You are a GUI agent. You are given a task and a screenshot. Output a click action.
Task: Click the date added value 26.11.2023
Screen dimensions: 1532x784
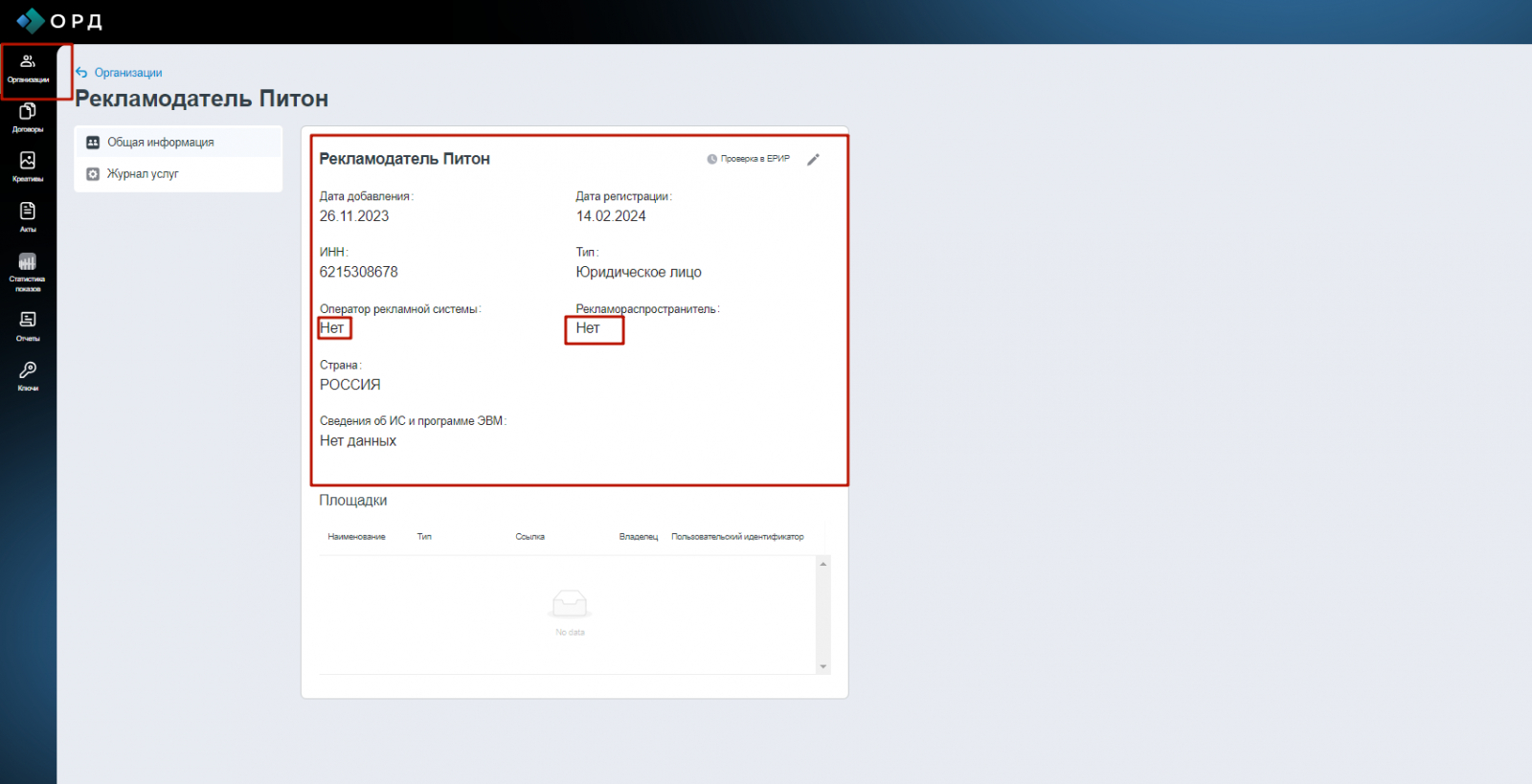pyautogui.click(x=354, y=216)
